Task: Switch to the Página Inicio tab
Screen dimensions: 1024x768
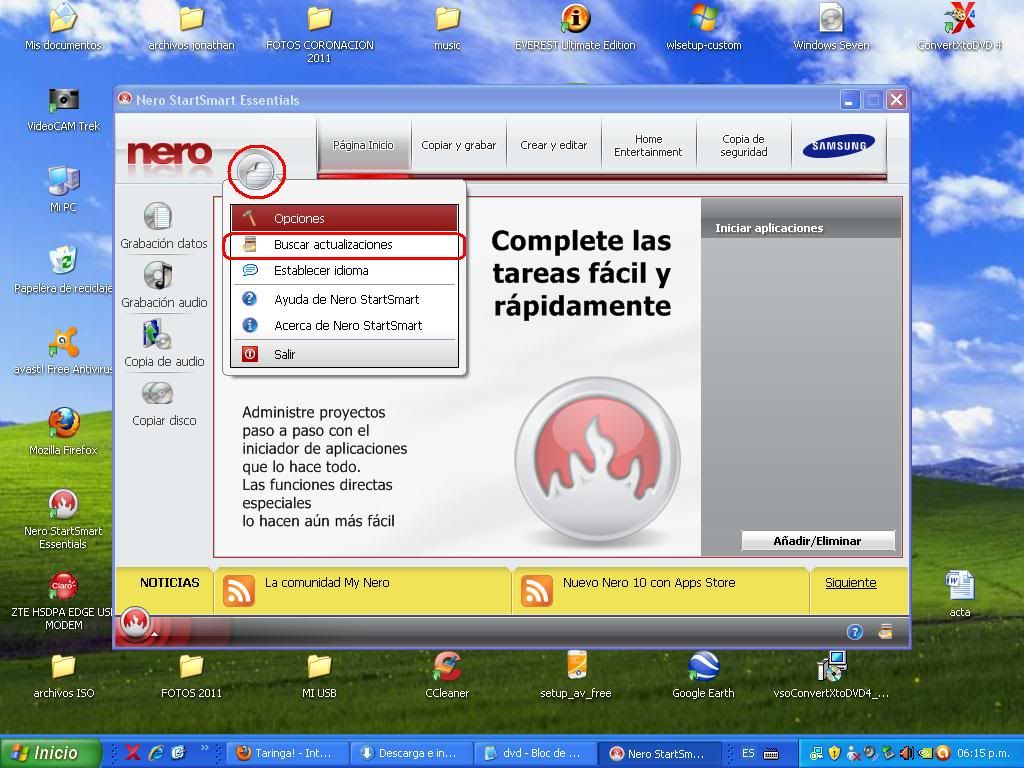Action: point(363,145)
